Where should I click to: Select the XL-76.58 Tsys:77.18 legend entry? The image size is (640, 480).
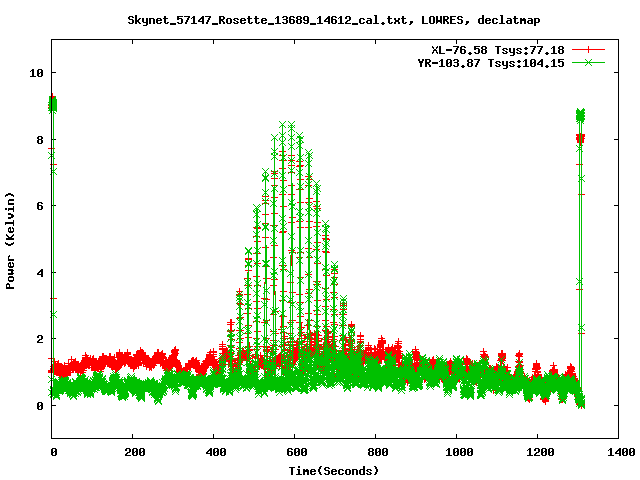(x=498, y=50)
